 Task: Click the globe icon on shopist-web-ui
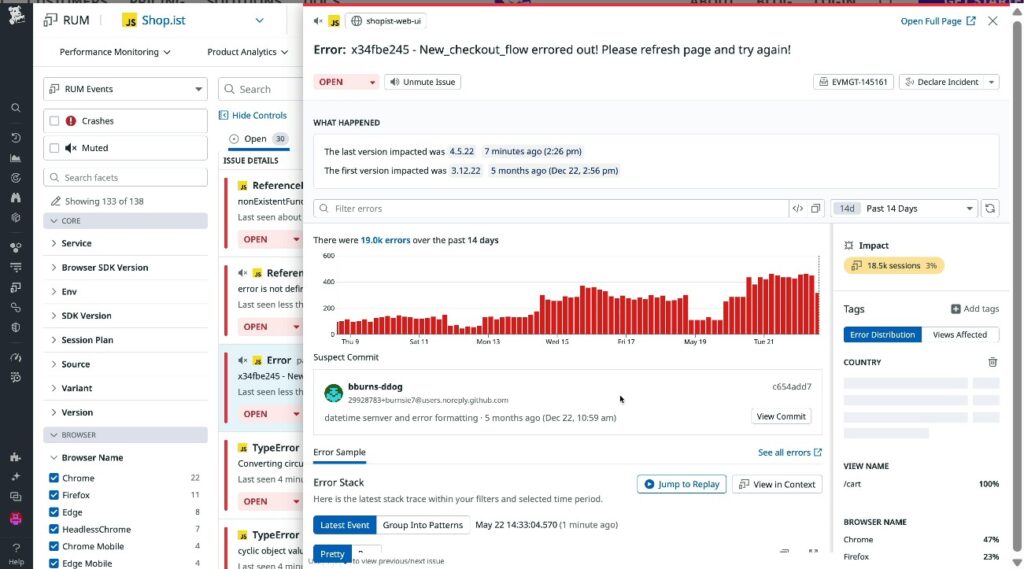point(357,21)
